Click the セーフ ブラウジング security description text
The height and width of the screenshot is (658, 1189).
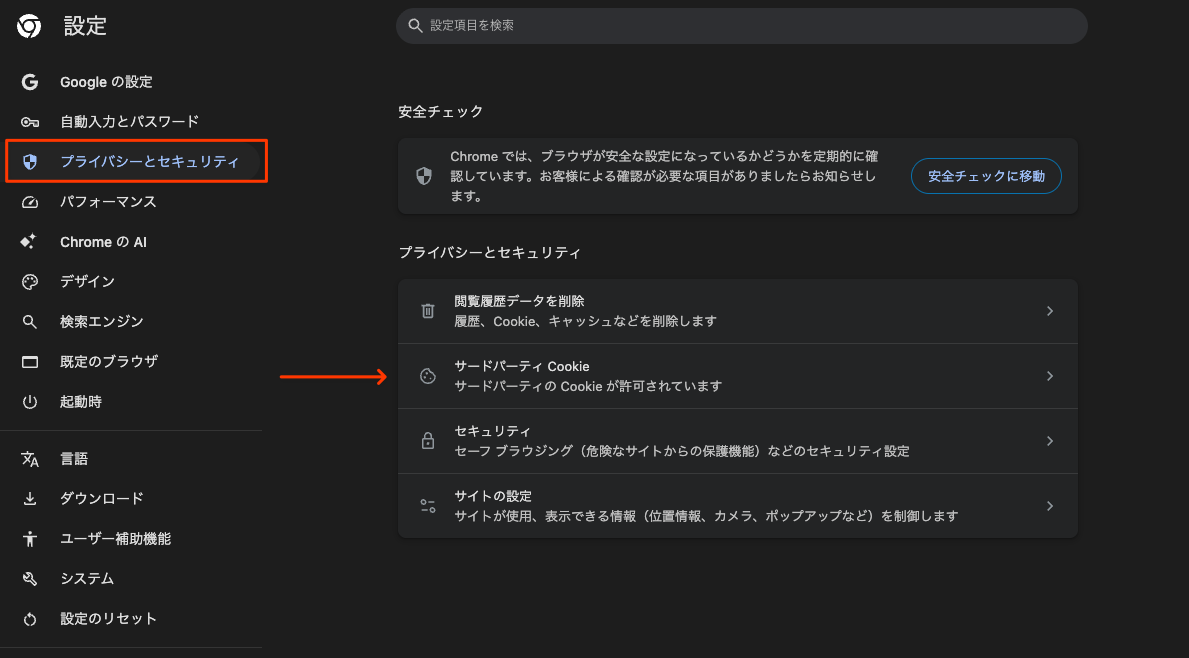point(682,452)
